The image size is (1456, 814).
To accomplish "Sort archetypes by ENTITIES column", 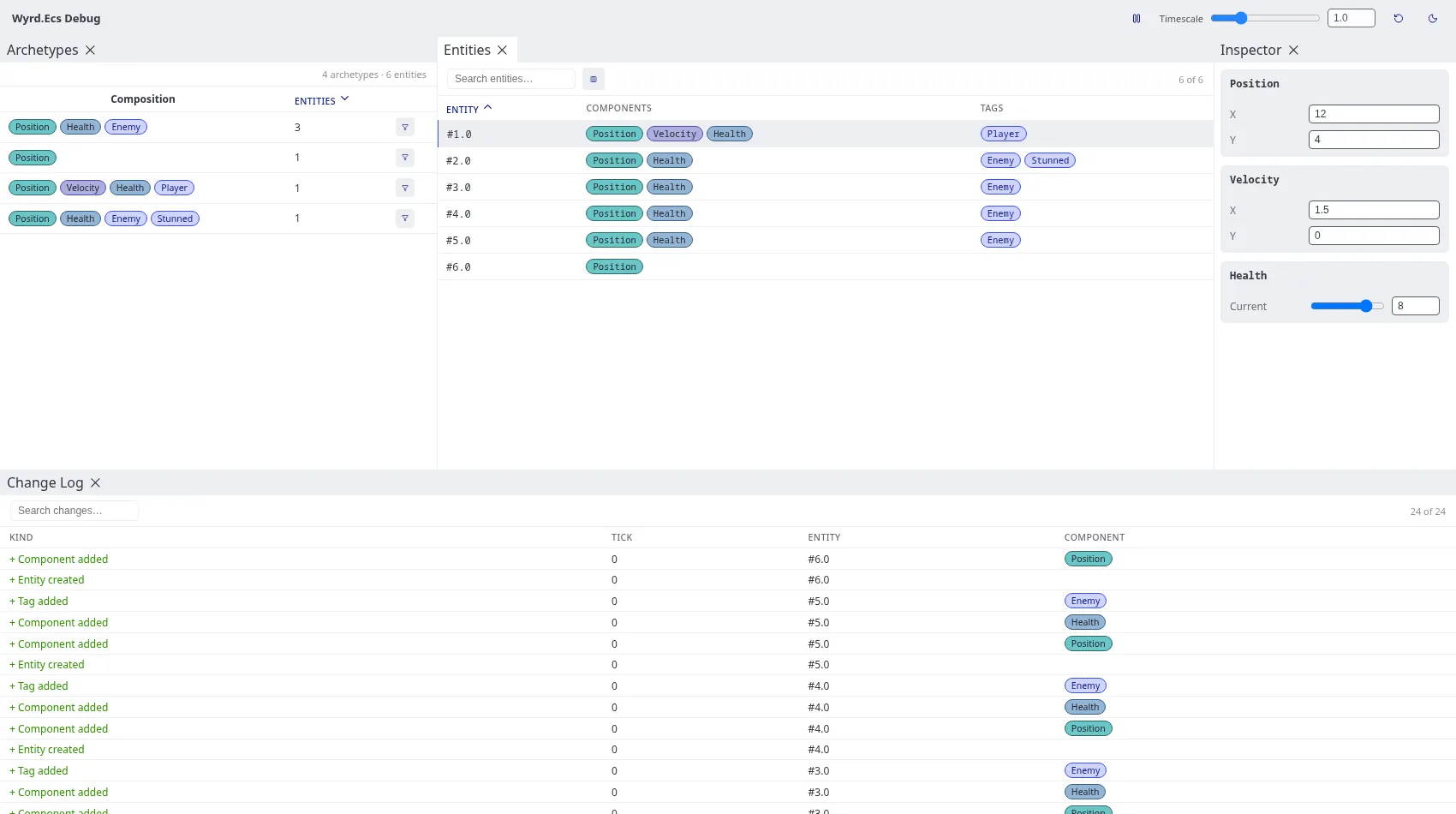I will [321, 100].
